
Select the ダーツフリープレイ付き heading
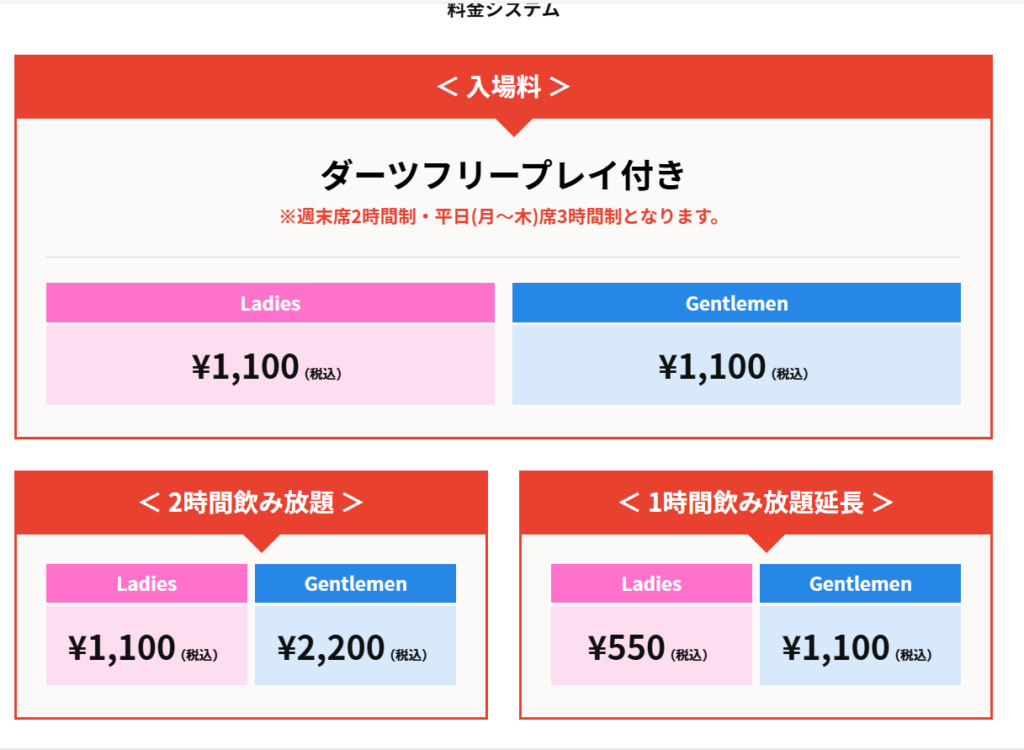pos(503,175)
